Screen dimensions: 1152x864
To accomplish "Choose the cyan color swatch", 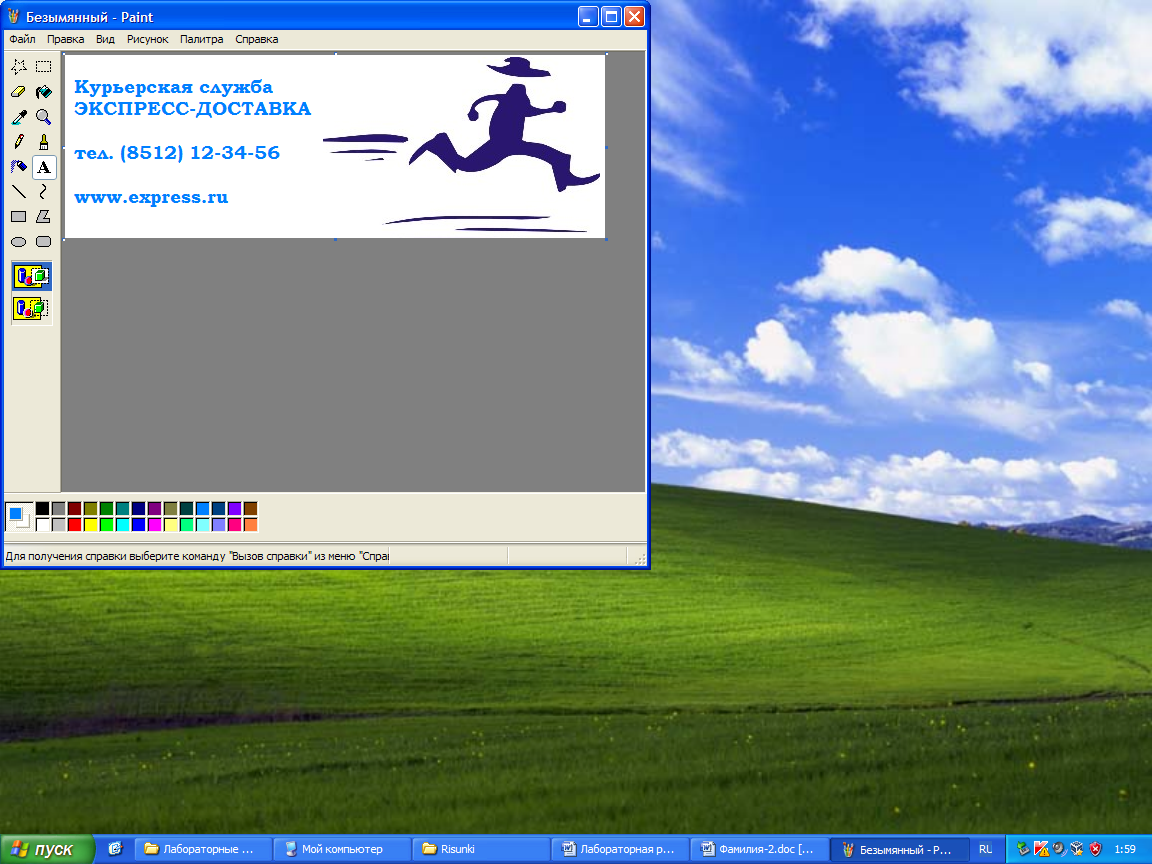I will click(123, 525).
